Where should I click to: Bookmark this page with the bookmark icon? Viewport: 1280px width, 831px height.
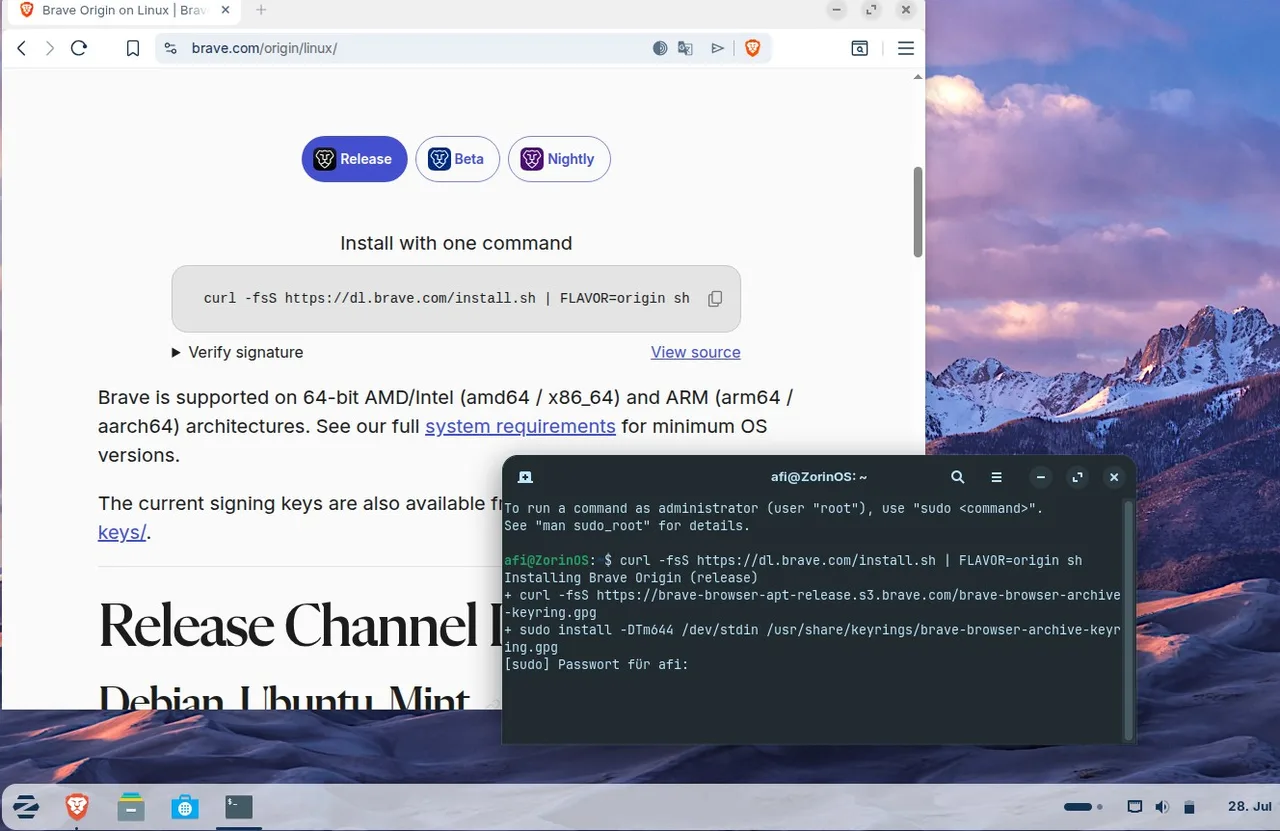click(x=133, y=48)
